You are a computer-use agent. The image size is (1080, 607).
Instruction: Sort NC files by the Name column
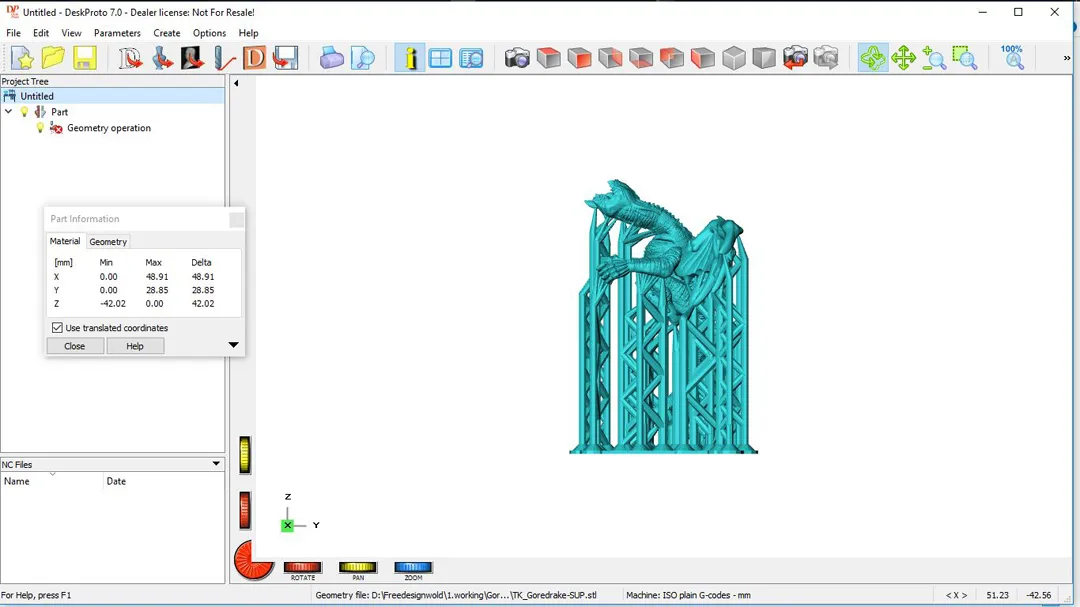click(52, 481)
